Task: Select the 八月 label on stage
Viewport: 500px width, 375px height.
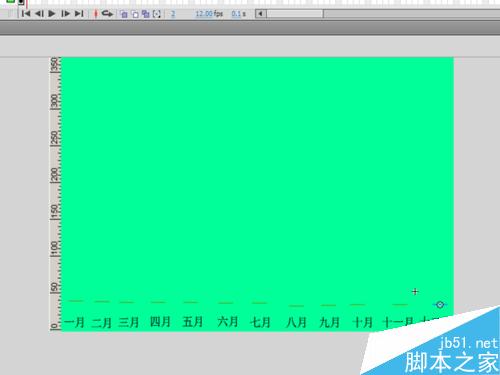Action: [x=296, y=322]
